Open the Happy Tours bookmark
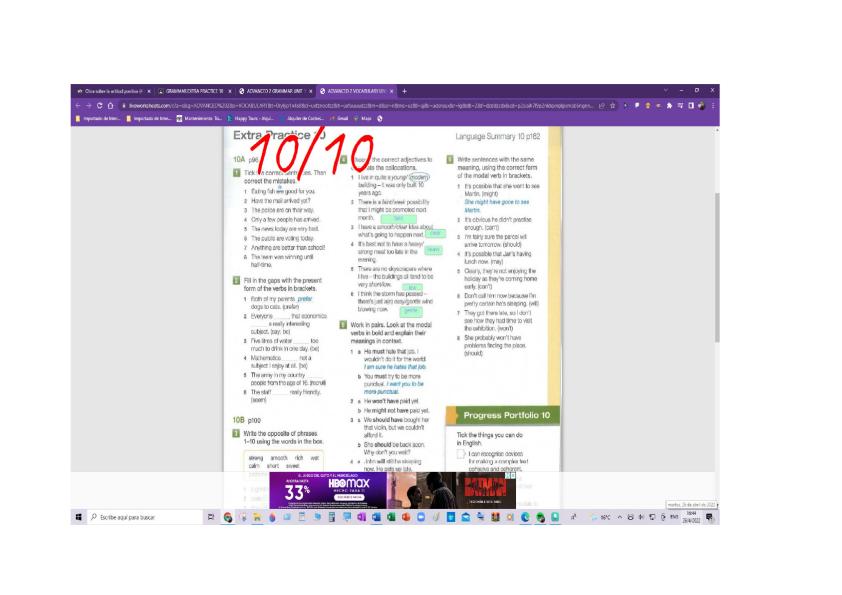 (x=250, y=119)
